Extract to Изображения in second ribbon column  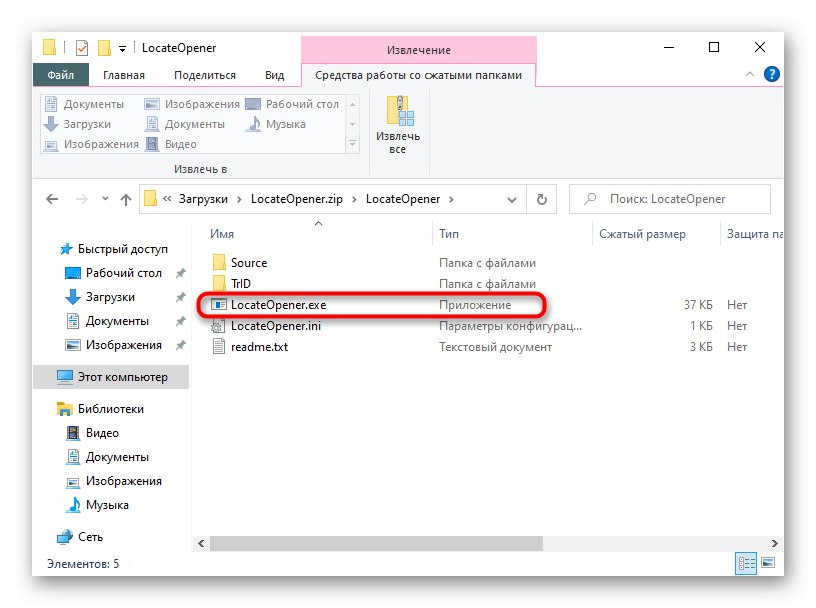tap(193, 104)
